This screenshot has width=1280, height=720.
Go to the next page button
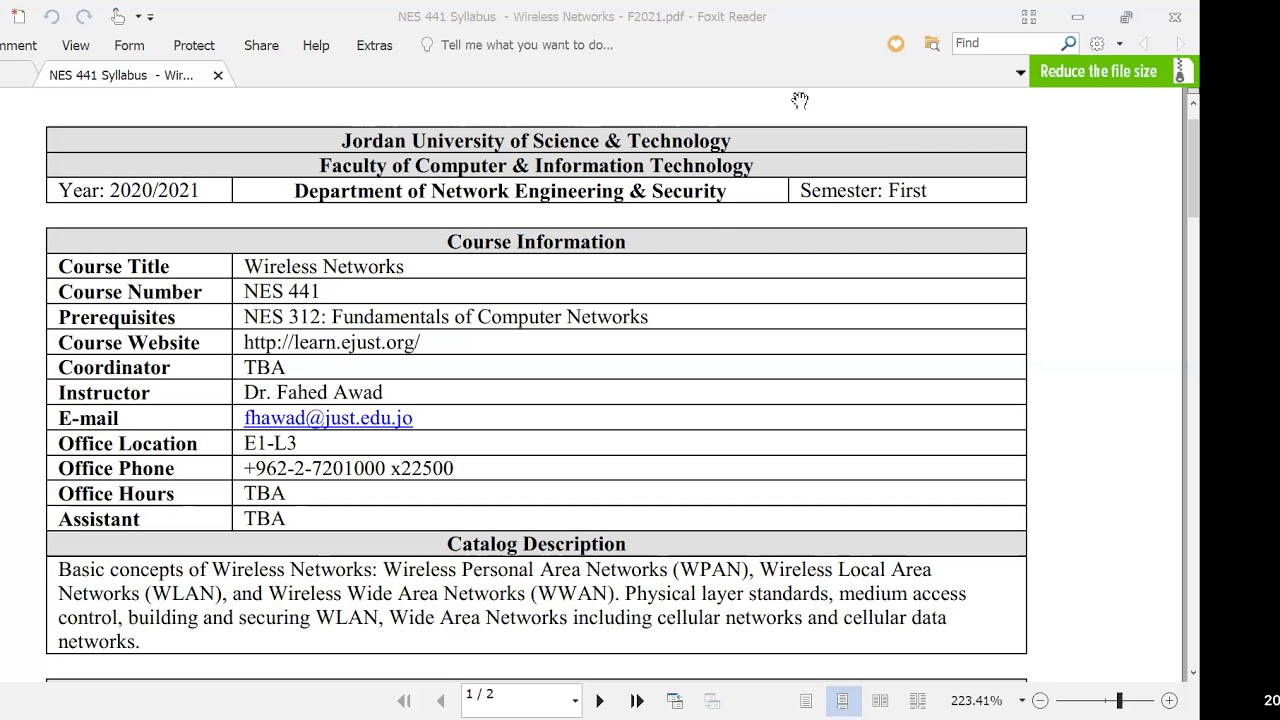pyautogui.click(x=600, y=701)
